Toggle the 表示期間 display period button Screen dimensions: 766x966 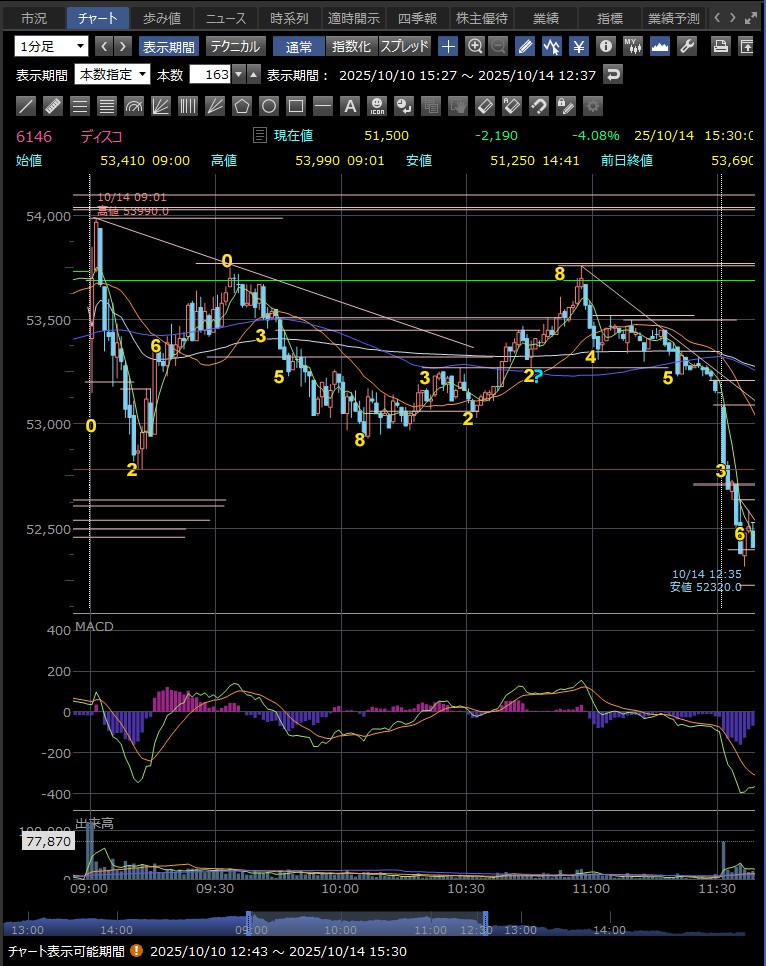(168, 46)
